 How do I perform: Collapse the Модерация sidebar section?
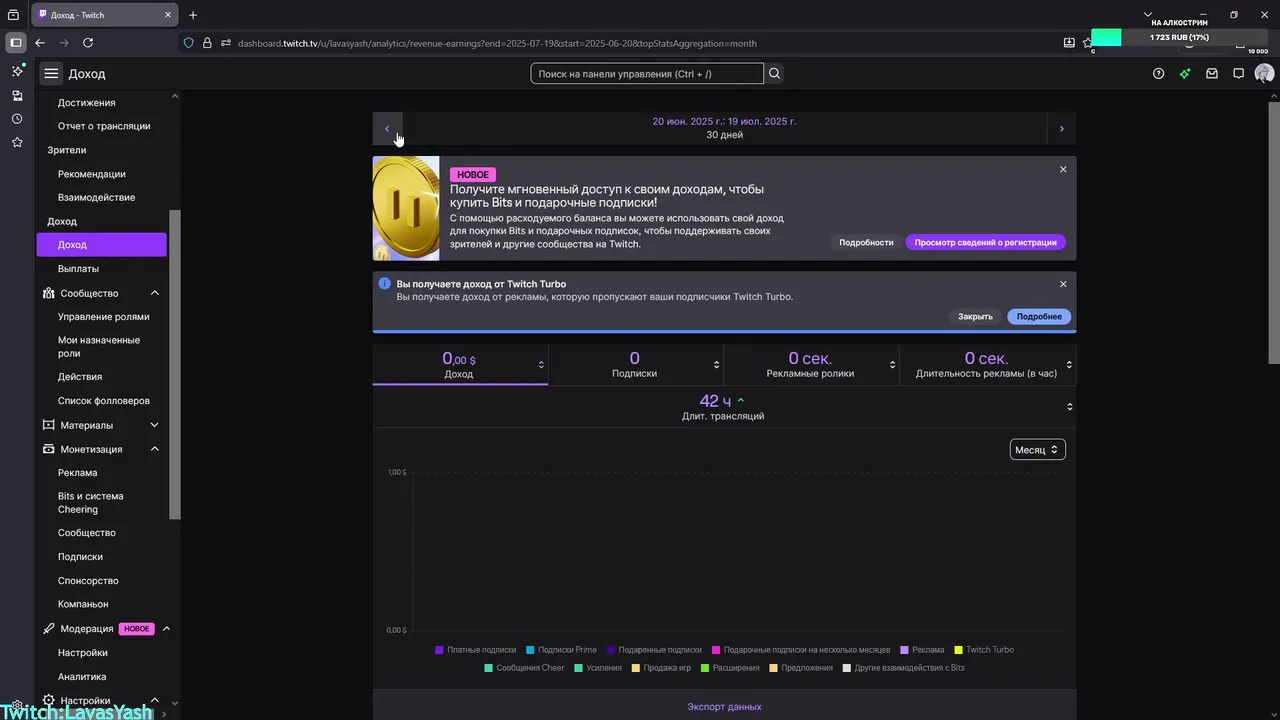point(166,629)
